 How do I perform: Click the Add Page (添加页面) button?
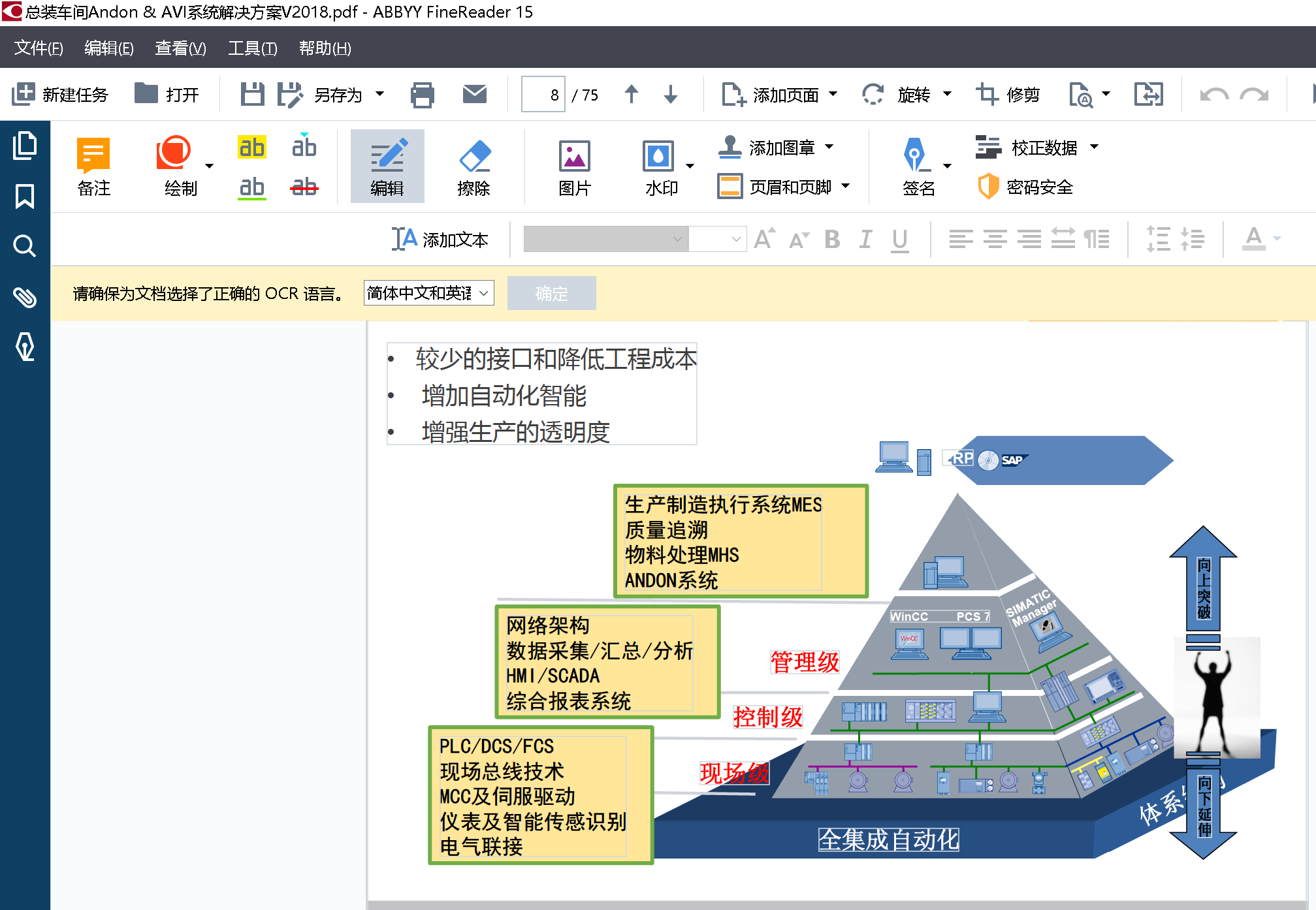click(771, 95)
